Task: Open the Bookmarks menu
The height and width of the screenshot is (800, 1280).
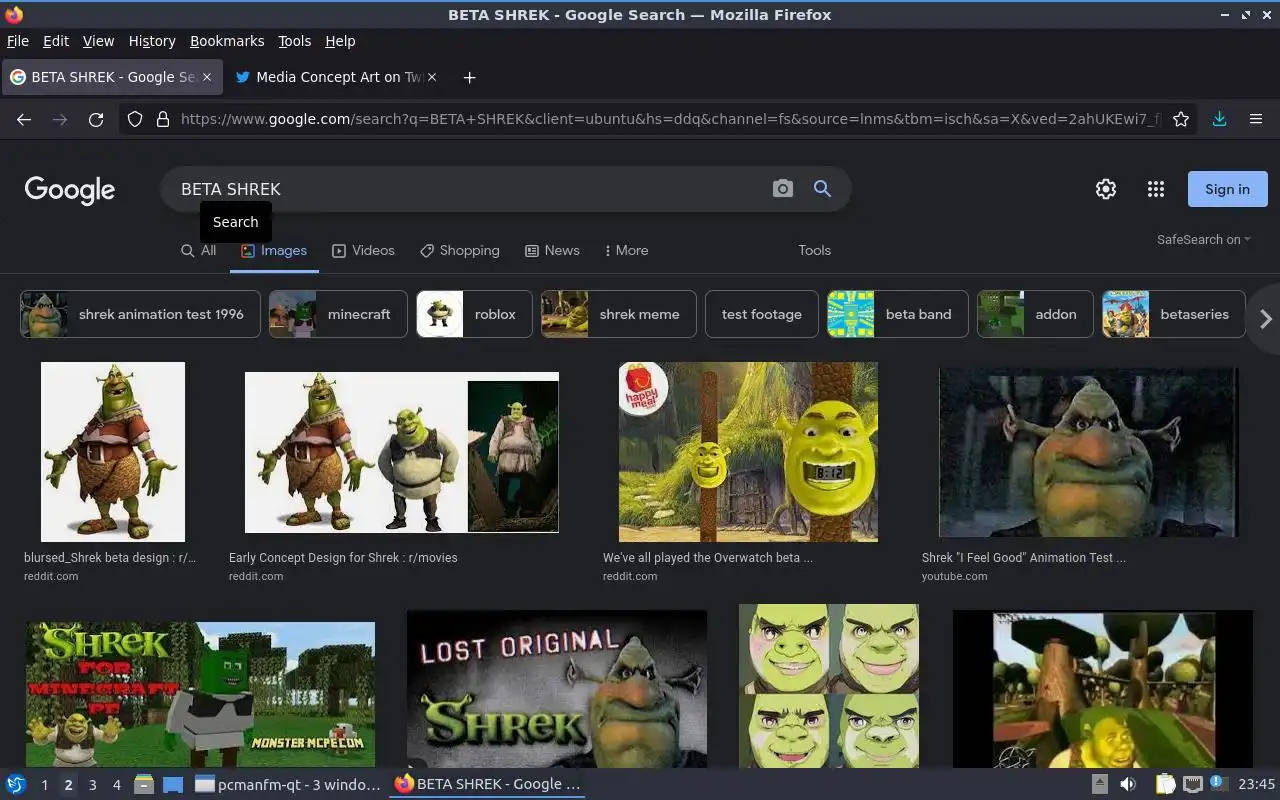Action: [x=227, y=41]
